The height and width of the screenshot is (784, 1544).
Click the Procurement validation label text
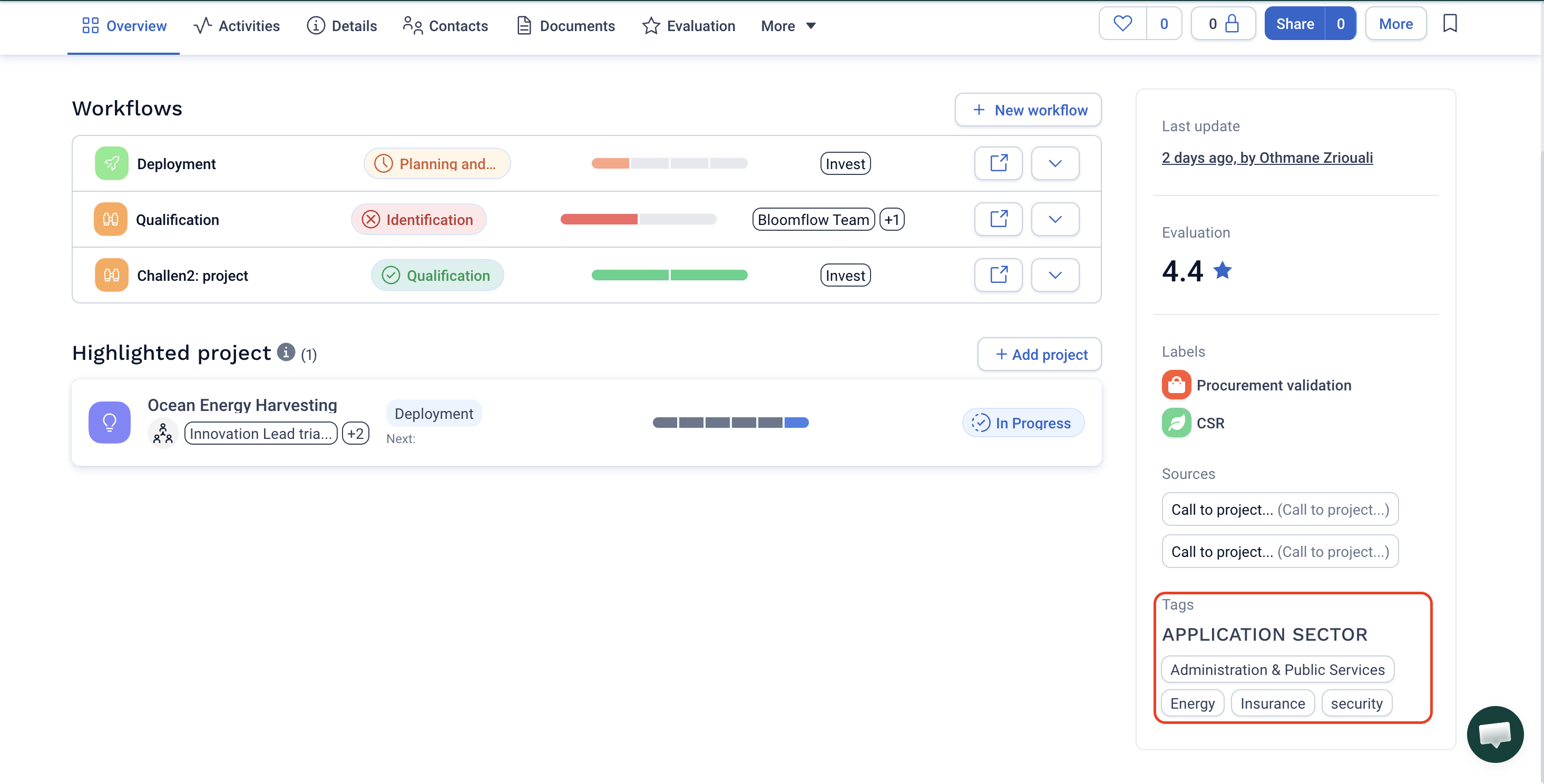[x=1274, y=385]
